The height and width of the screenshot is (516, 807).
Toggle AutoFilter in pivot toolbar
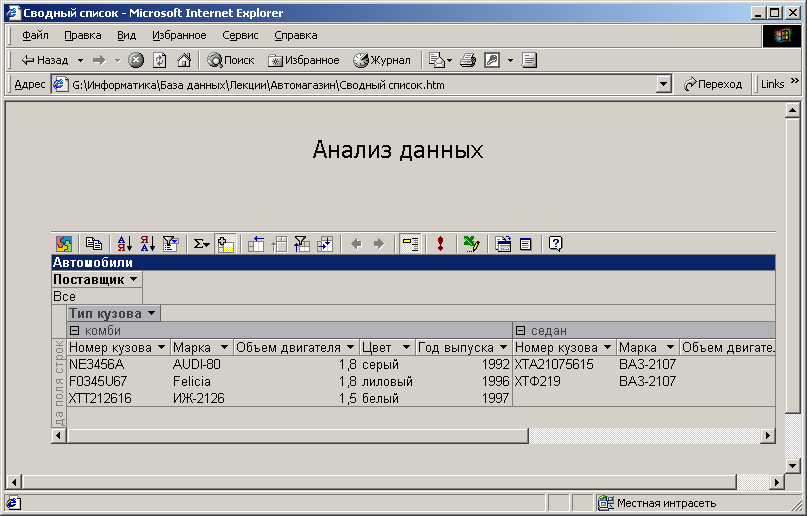click(x=170, y=243)
